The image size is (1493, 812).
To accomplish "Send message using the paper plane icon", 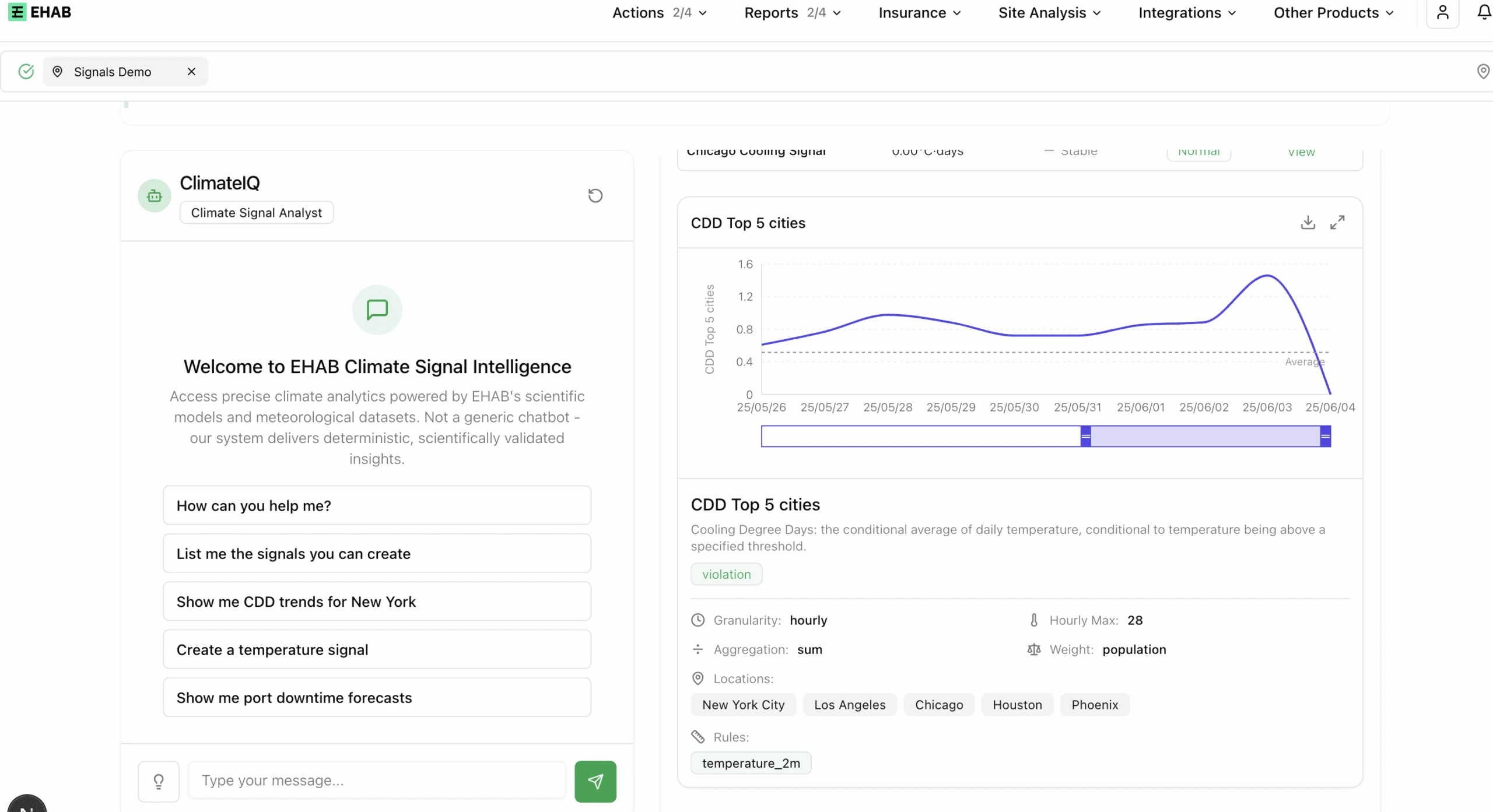I will 595,781.
